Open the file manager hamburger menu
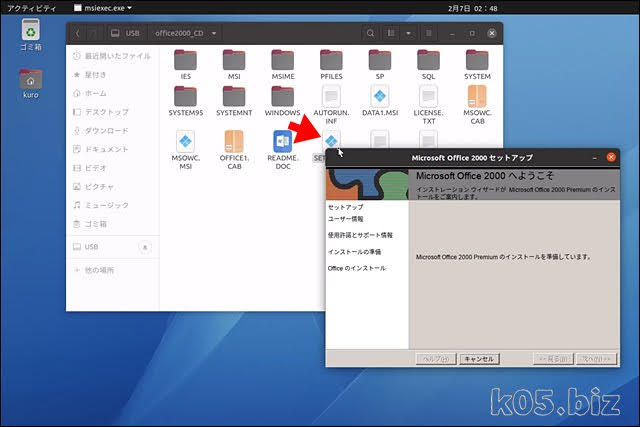 tap(429, 33)
